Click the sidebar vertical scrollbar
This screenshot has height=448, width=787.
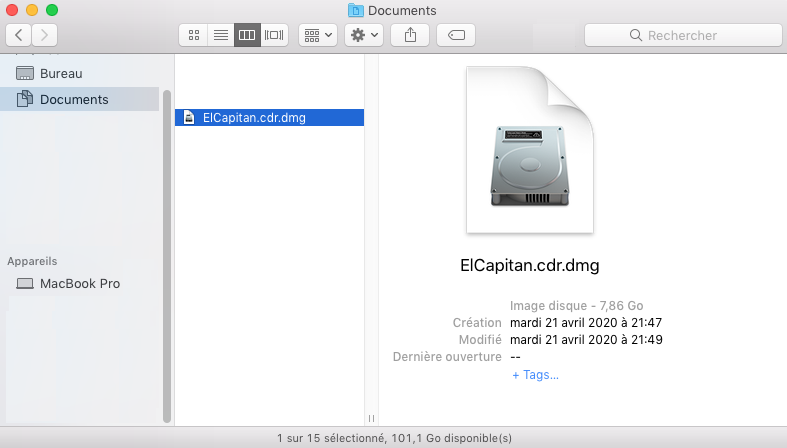click(167, 256)
